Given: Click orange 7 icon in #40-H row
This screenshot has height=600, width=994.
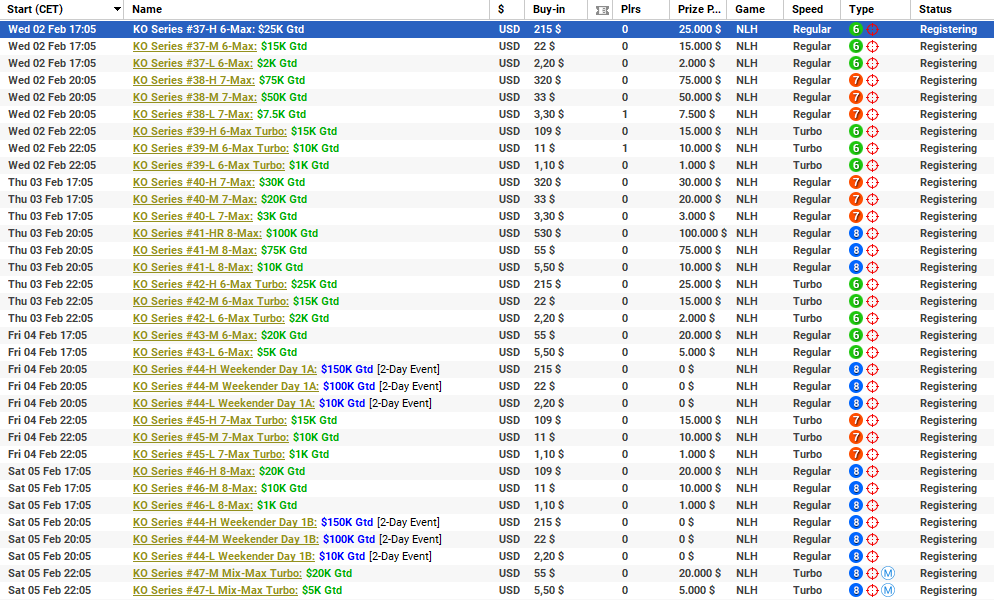Looking at the screenshot, I should 856,182.
